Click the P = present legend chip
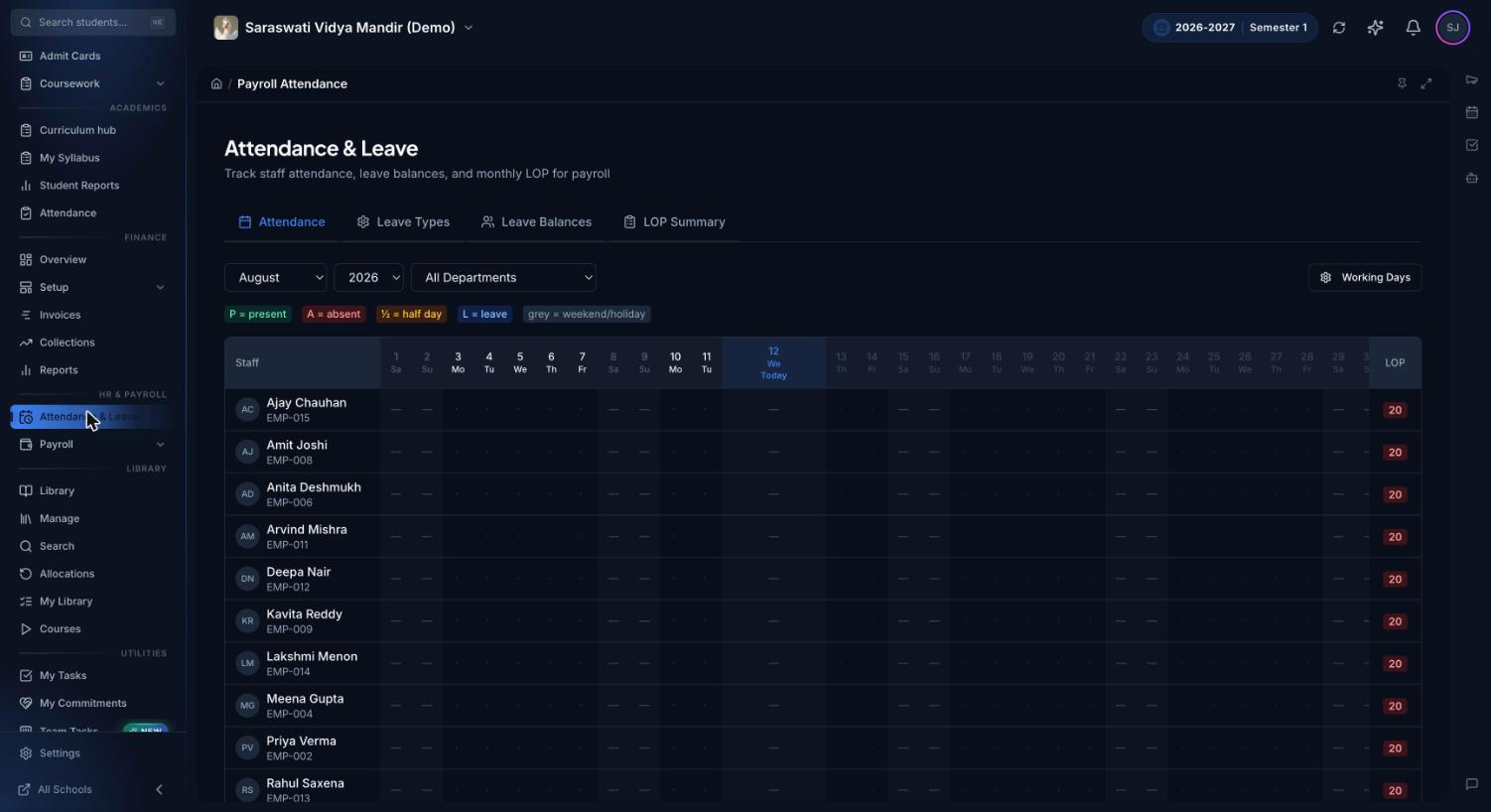Screen dimensions: 1491x812 coord(258,315)
